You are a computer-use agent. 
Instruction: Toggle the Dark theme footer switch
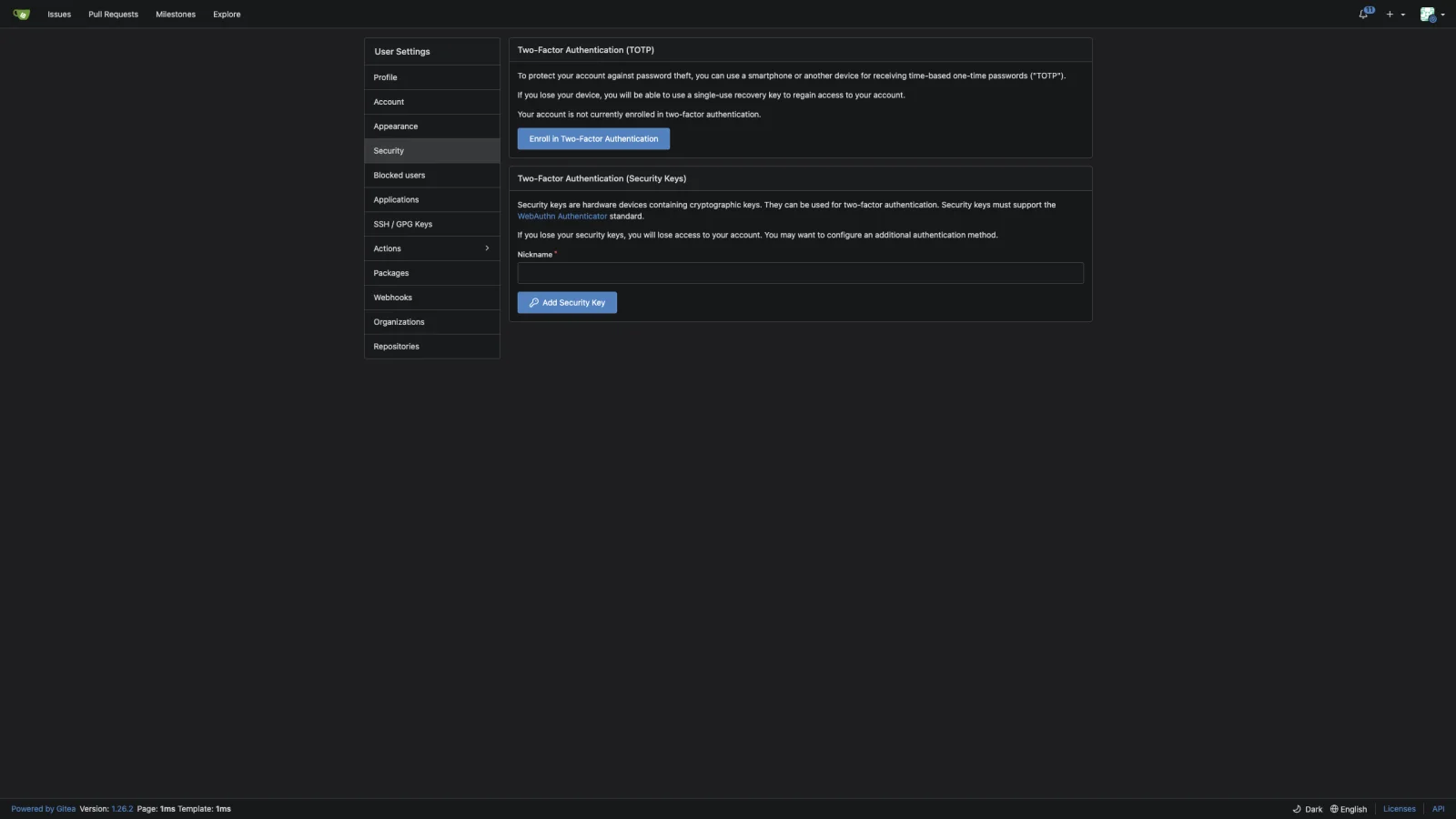(1308, 809)
